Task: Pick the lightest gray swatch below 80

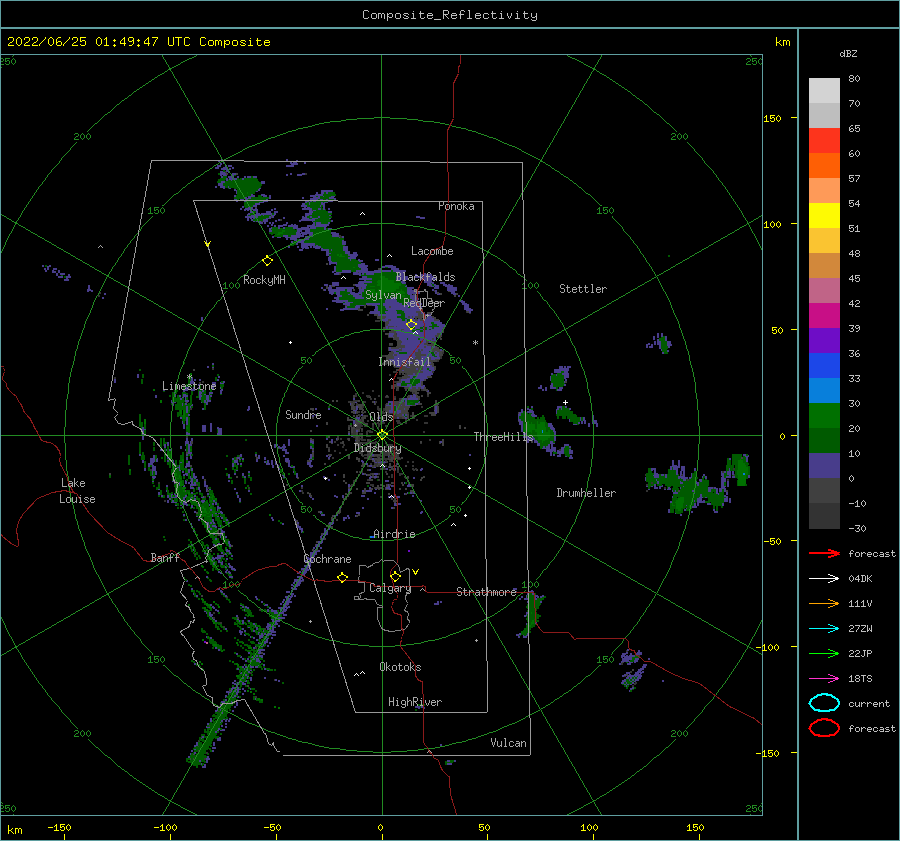Action: click(x=824, y=91)
